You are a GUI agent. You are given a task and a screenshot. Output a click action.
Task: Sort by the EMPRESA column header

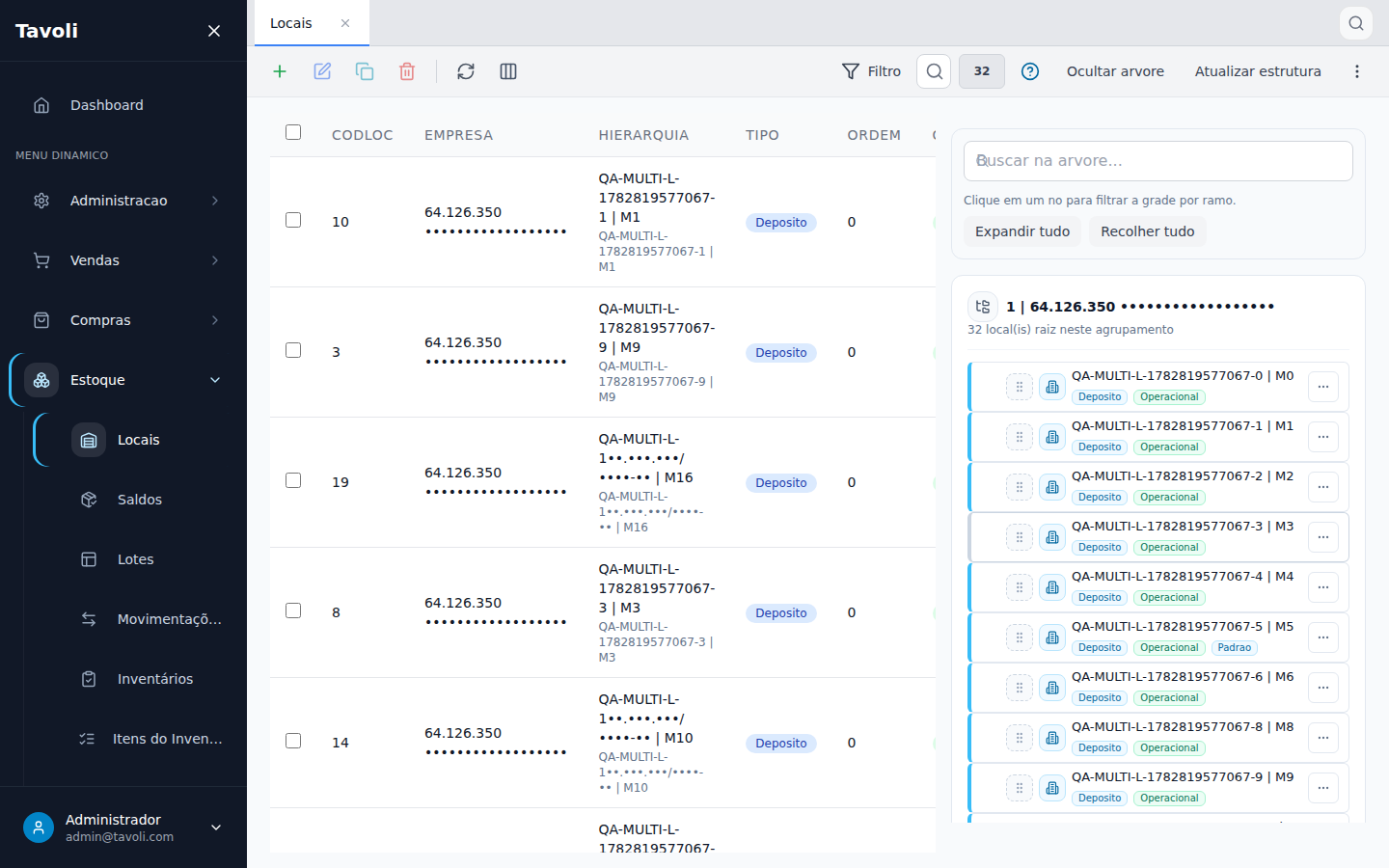click(458, 135)
